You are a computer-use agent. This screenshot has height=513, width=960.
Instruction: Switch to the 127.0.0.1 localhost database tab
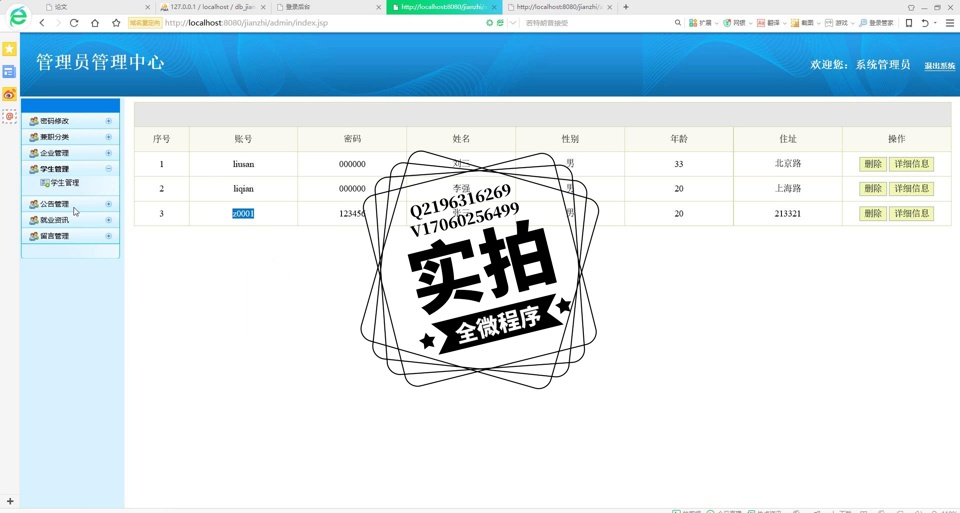click(x=211, y=7)
